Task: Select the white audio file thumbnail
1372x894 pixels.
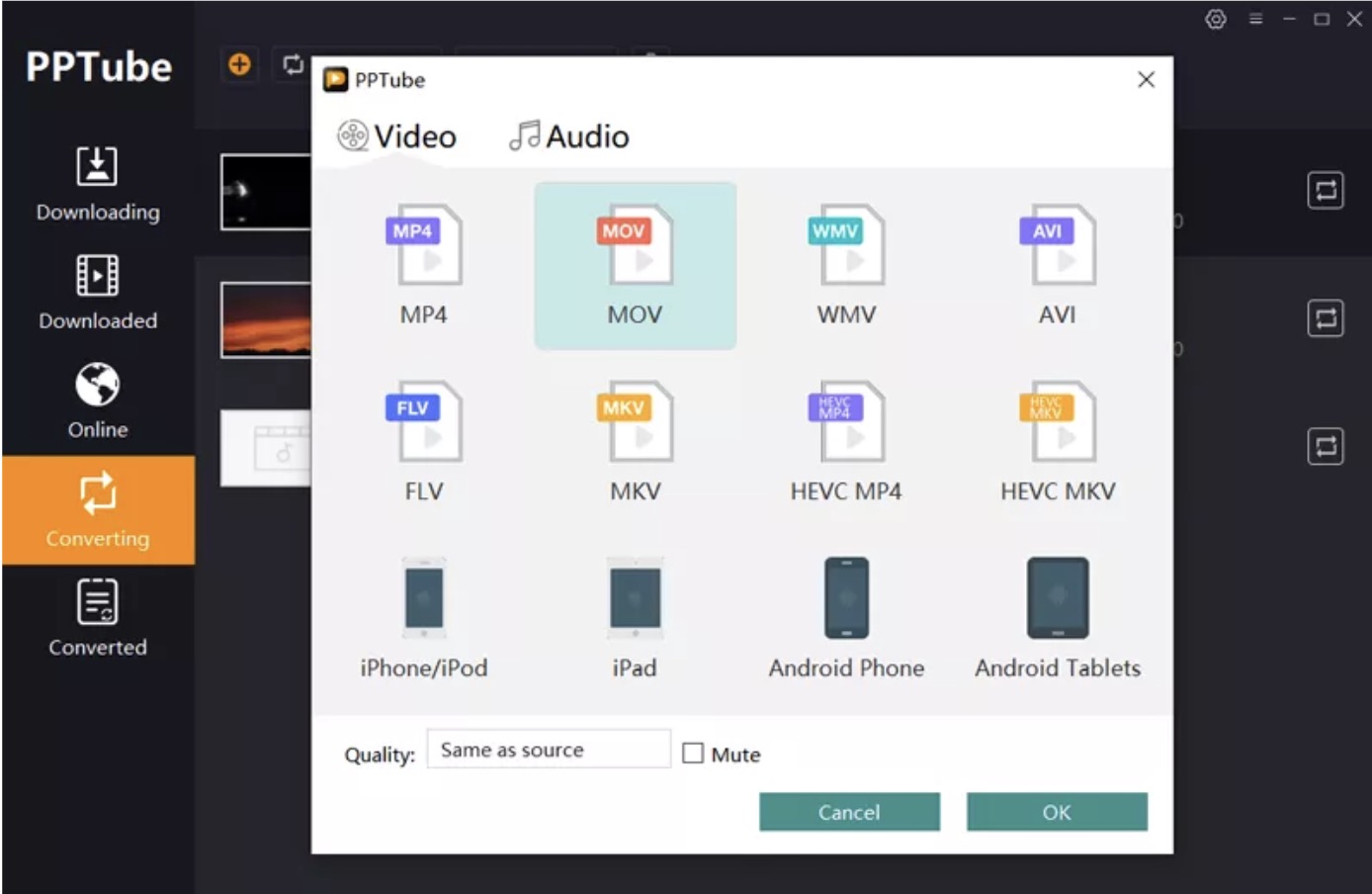Action: [x=266, y=448]
